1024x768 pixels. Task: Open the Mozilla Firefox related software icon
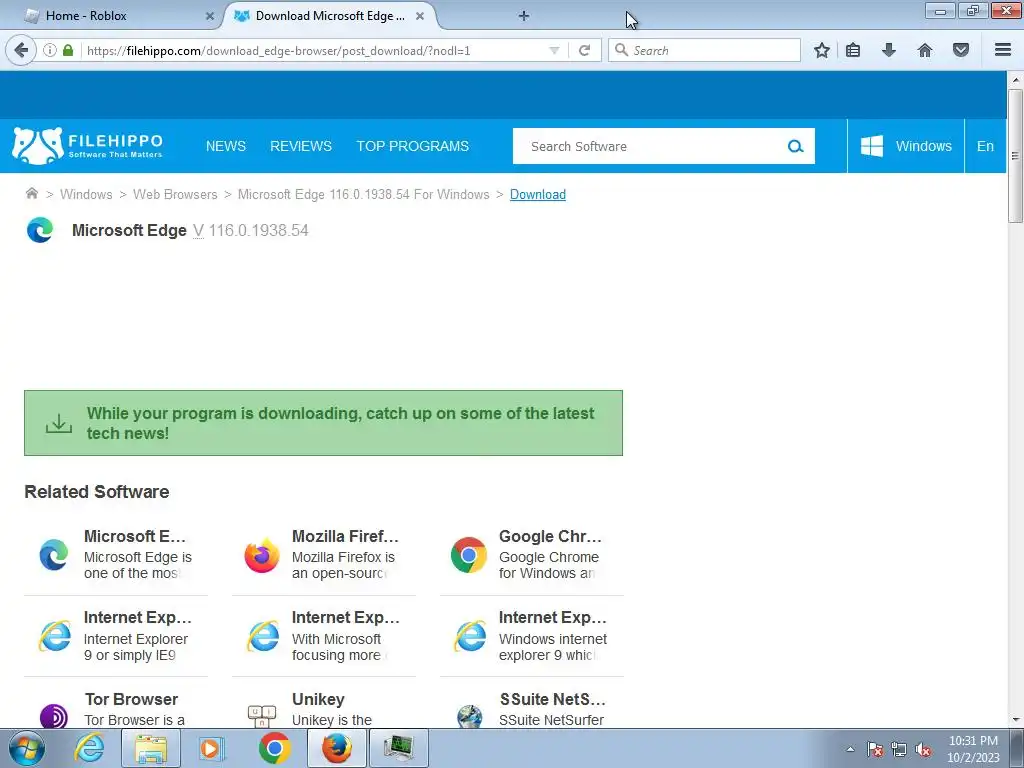(x=262, y=555)
